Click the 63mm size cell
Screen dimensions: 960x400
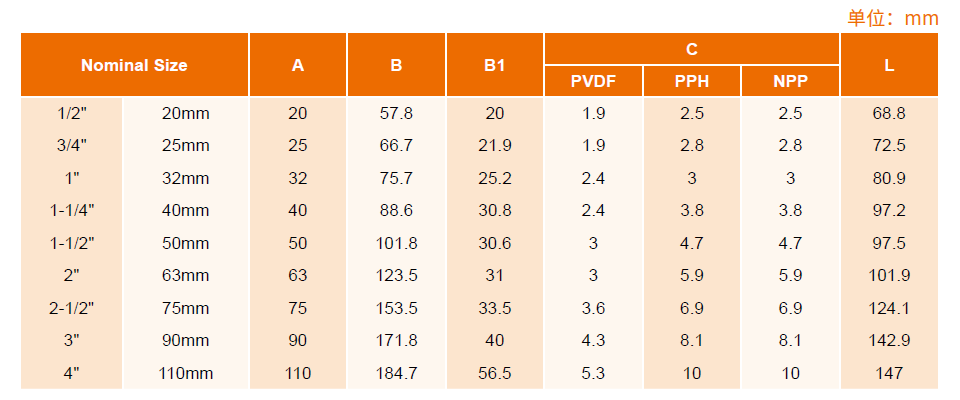click(x=186, y=276)
